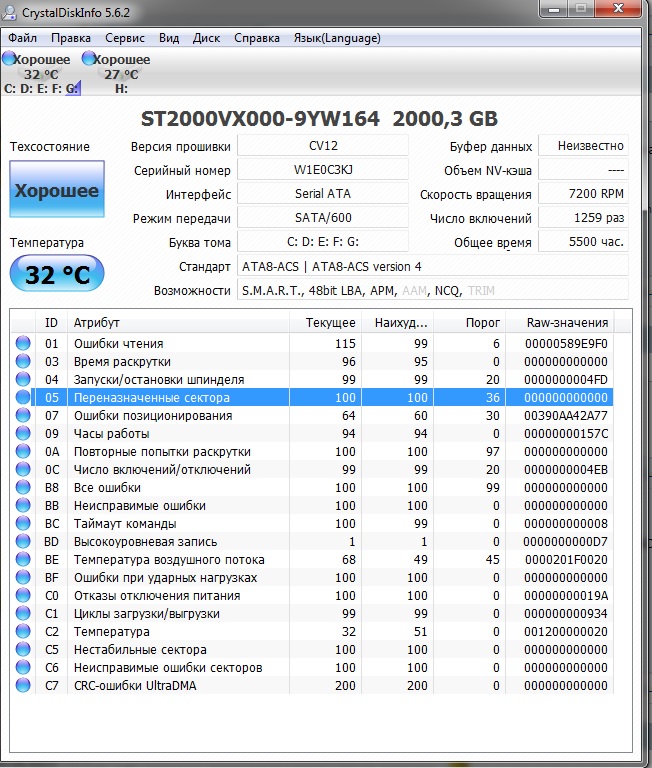Click status icon of row C7 CRC-ошибки UltraDMA
The height and width of the screenshot is (768, 652).
23,685
